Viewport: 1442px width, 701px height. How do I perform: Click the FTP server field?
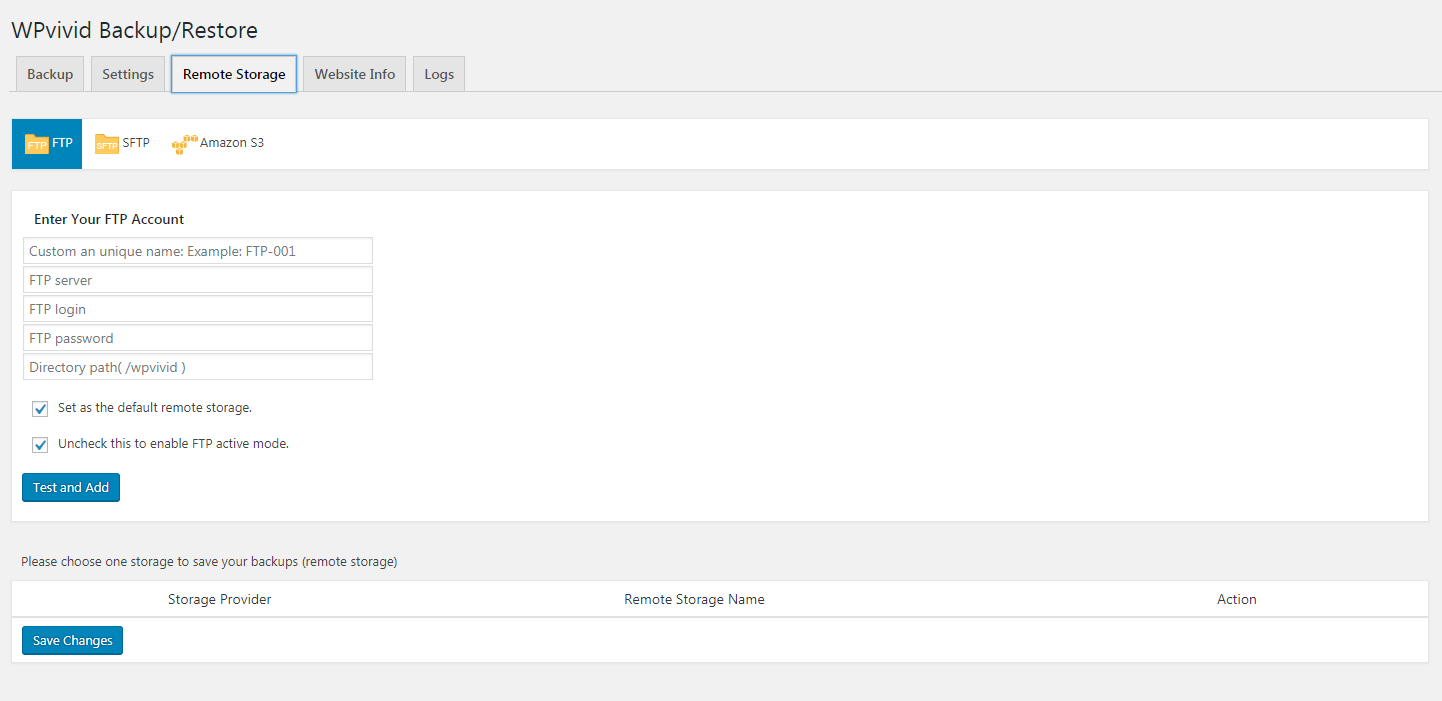[197, 279]
